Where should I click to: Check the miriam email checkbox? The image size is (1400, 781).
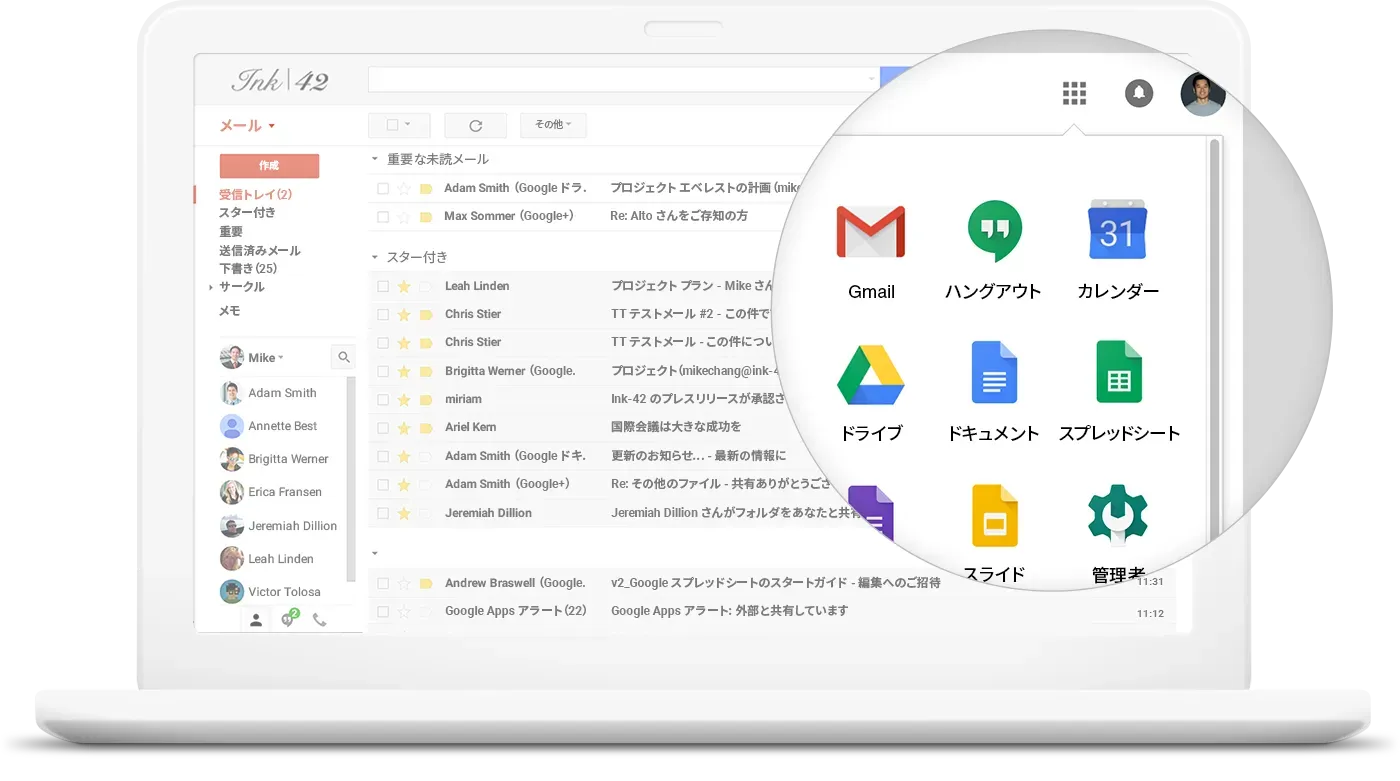383,399
